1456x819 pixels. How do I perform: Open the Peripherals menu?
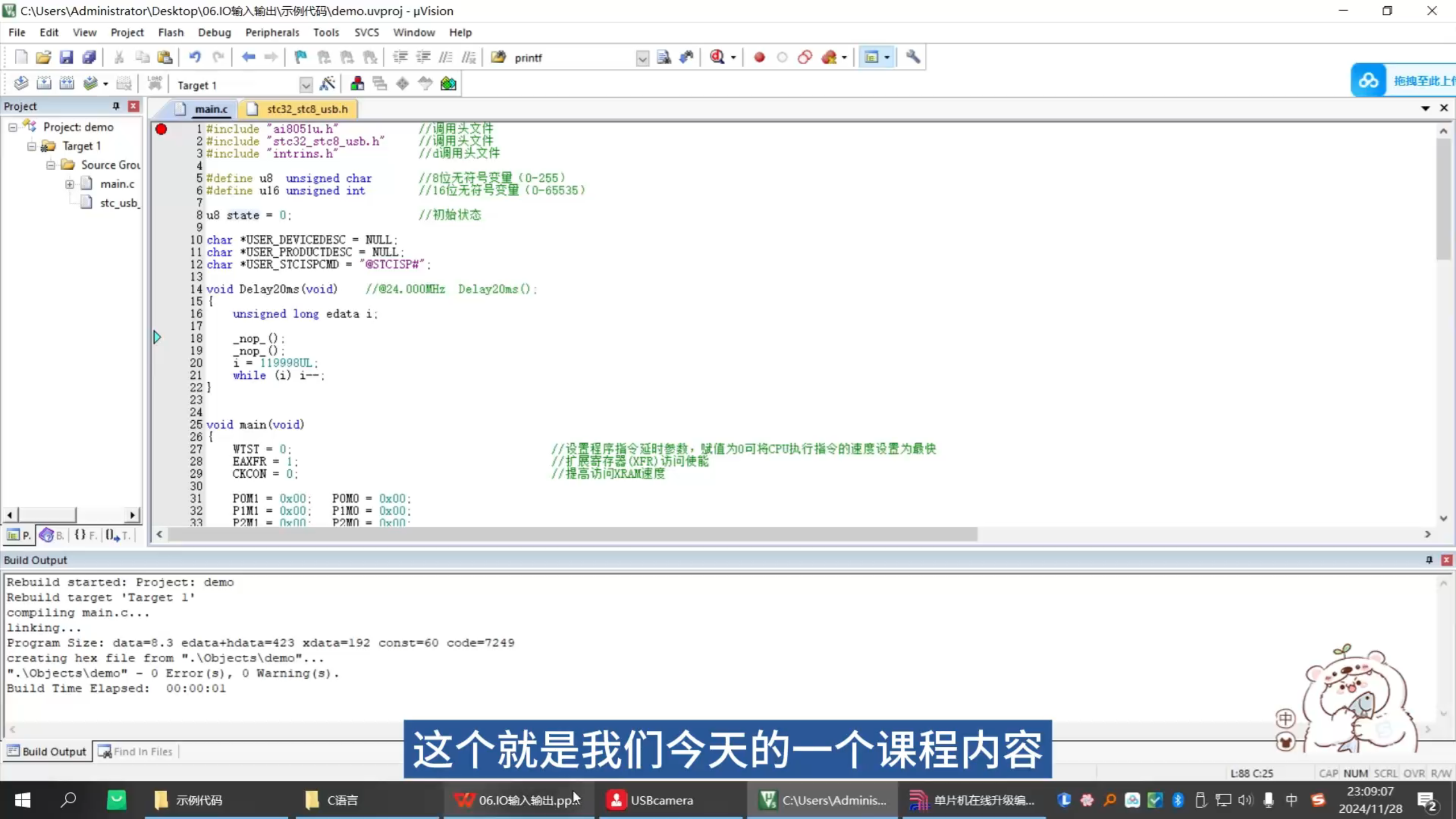click(272, 32)
